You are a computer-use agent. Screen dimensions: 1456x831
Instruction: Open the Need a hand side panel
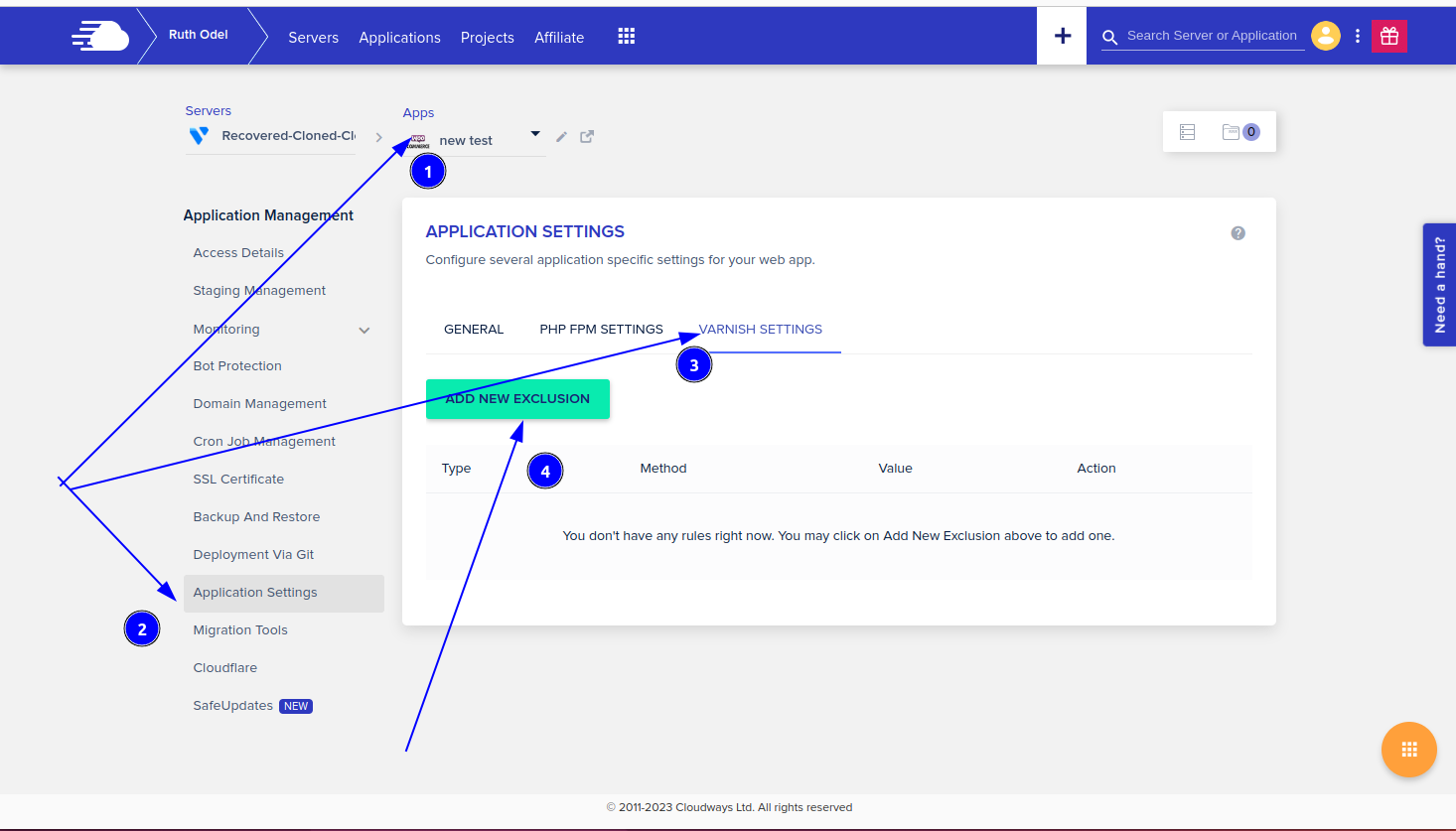pos(1439,285)
